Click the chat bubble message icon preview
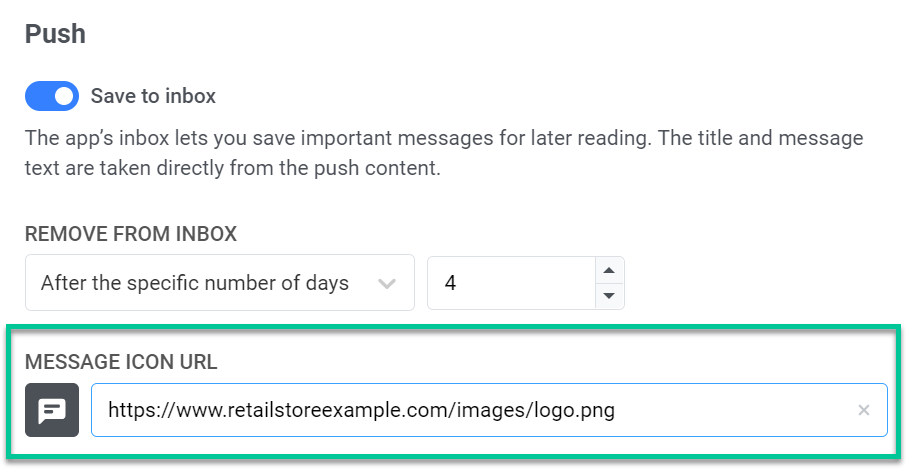Screen dimensions: 914x473 (52, 410)
